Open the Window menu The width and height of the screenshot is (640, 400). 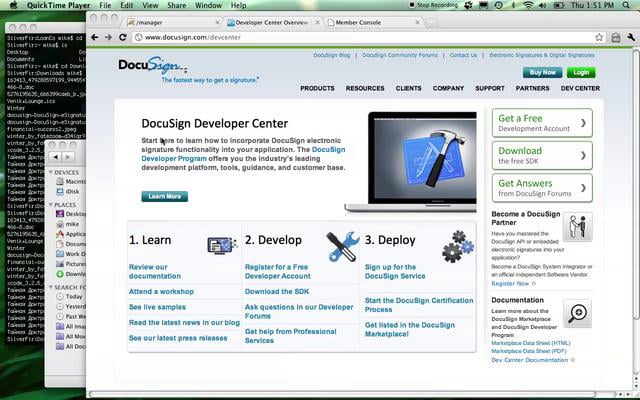208,5
